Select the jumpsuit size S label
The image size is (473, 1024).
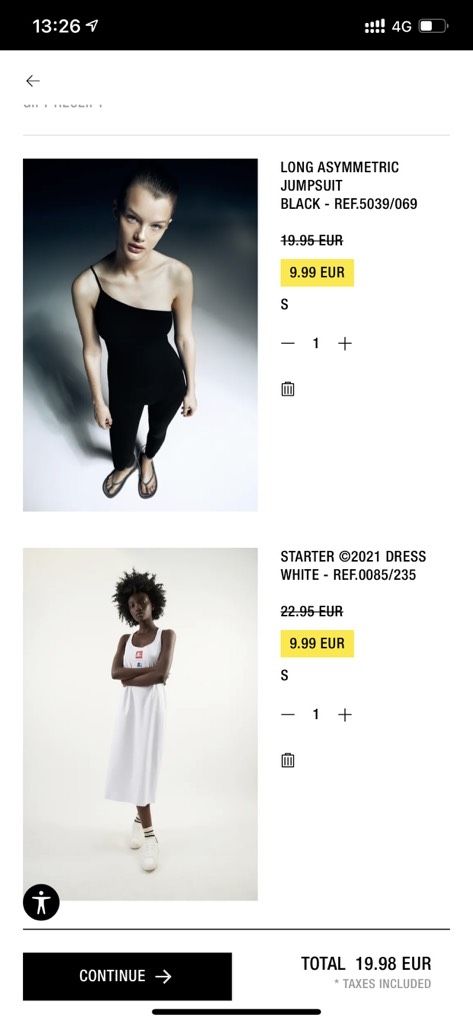284,304
